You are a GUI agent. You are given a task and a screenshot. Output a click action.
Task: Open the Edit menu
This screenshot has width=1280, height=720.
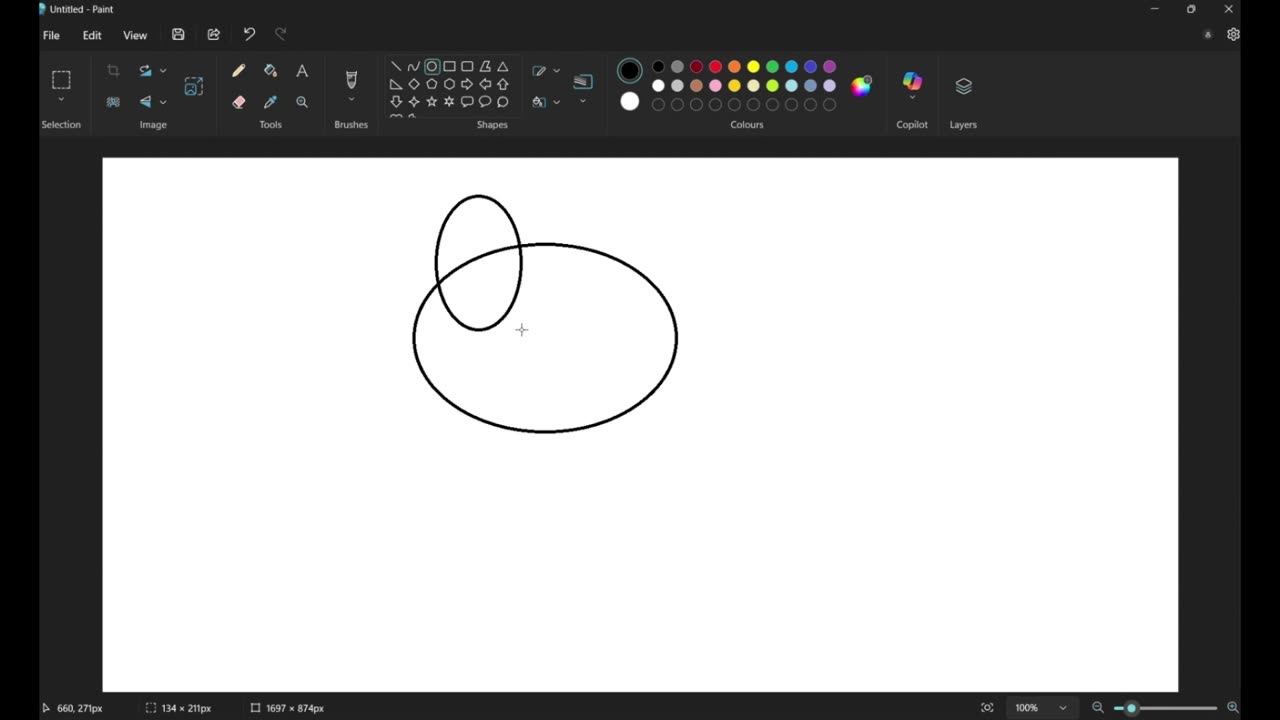pos(92,35)
